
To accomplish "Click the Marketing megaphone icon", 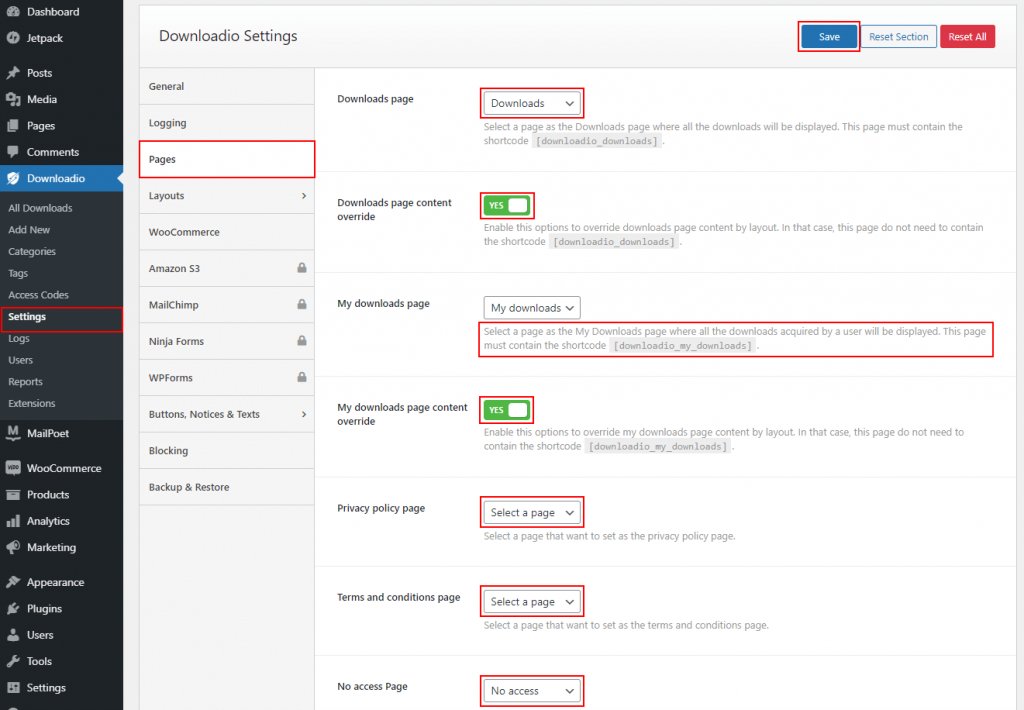I will click(13, 547).
